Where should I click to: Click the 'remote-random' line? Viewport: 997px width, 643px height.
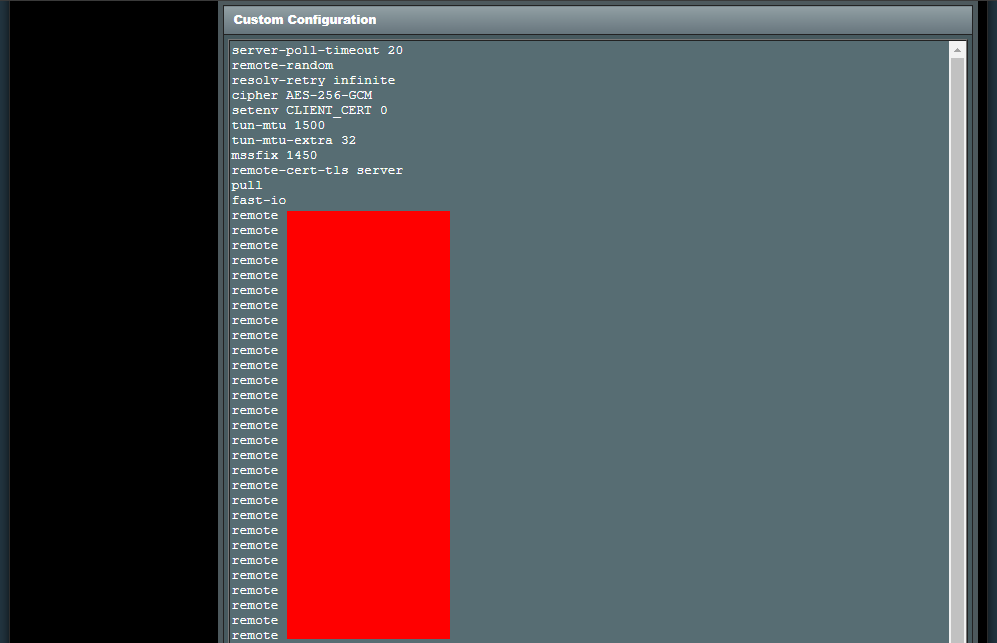(x=282, y=66)
